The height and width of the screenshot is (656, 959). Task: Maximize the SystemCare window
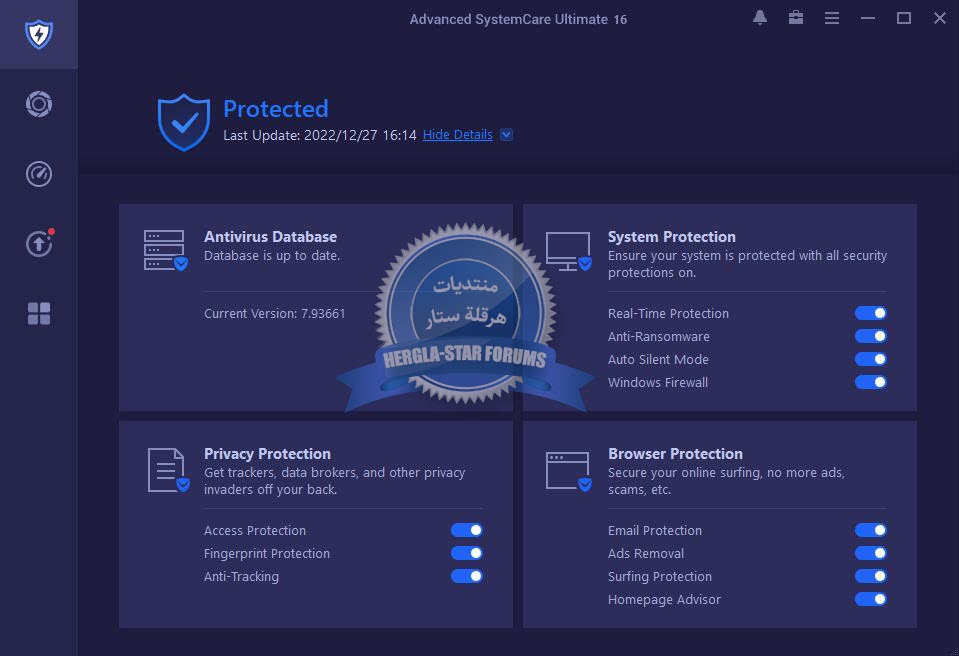tap(904, 18)
